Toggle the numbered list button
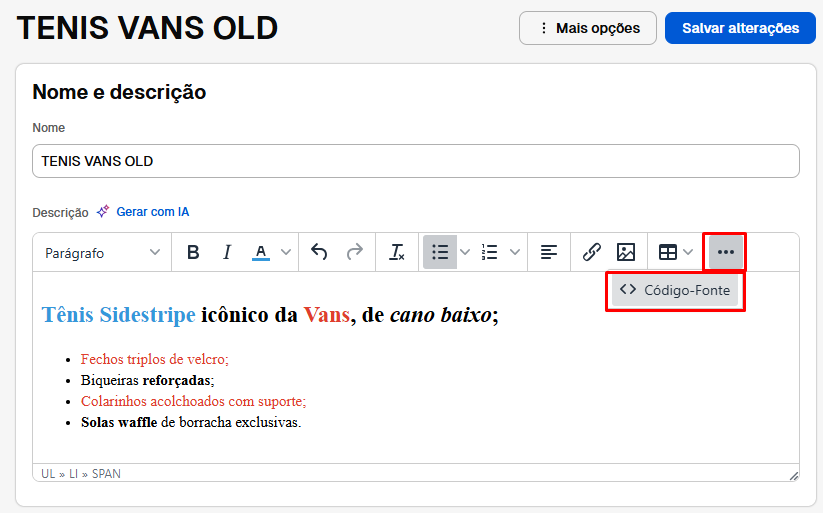The width and height of the screenshot is (823, 513). (x=490, y=253)
